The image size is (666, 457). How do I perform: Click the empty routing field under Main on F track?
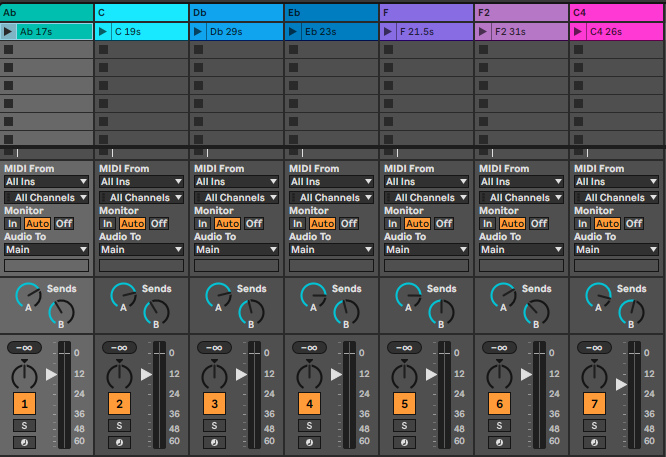point(426,265)
